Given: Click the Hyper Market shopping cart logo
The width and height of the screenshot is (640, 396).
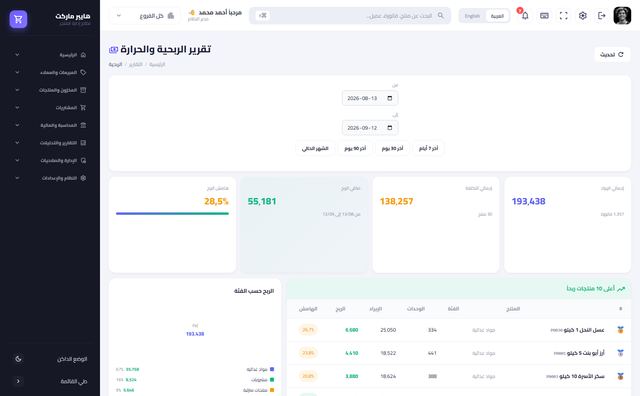Looking at the screenshot, I should pos(18,19).
